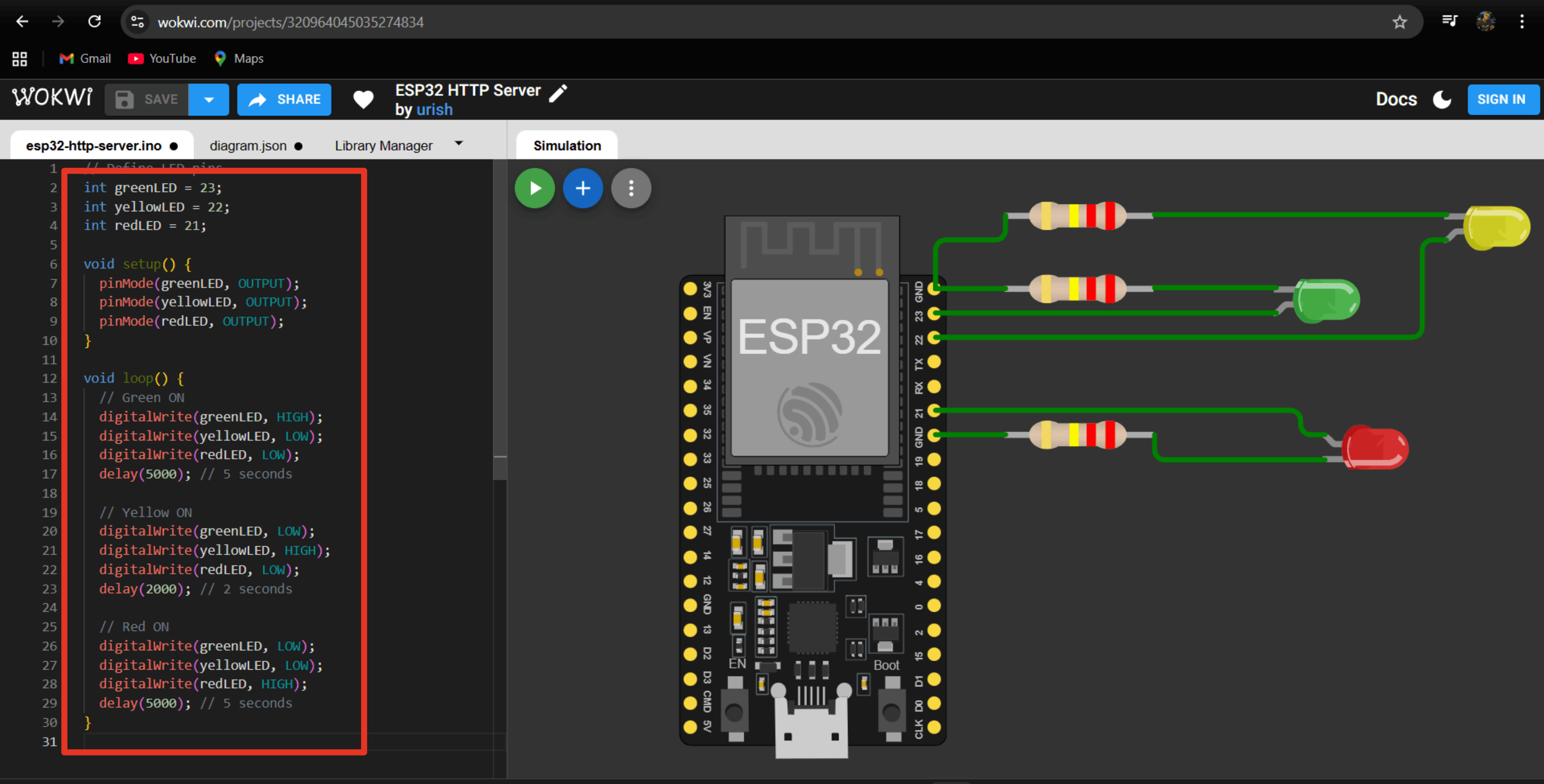Edit the project title with pencil icon
The height and width of the screenshot is (784, 1544).
point(558,93)
